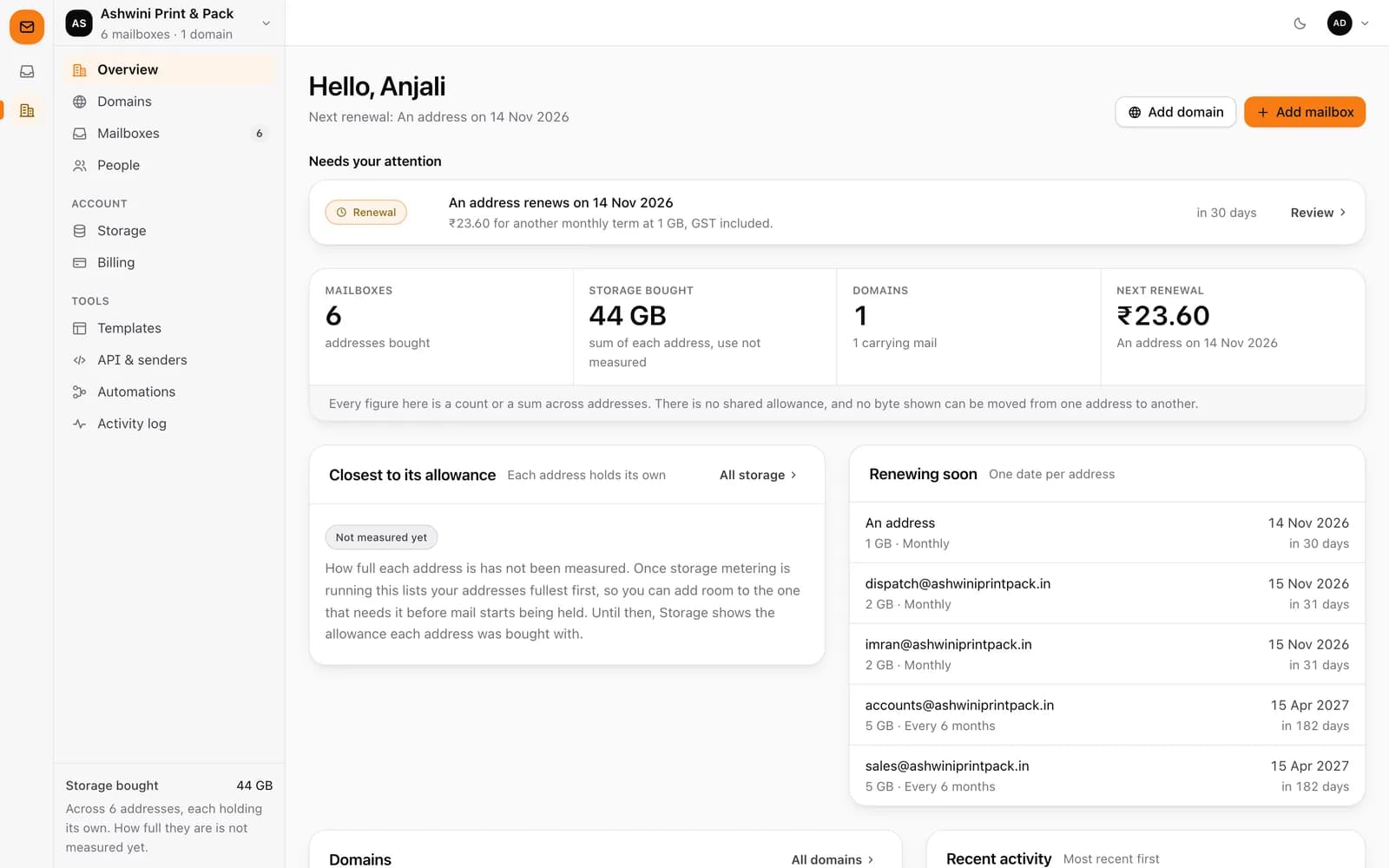The height and width of the screenshot is (868, 1389).
Task: Click the Templates layout icon
Action: (80, 328)
